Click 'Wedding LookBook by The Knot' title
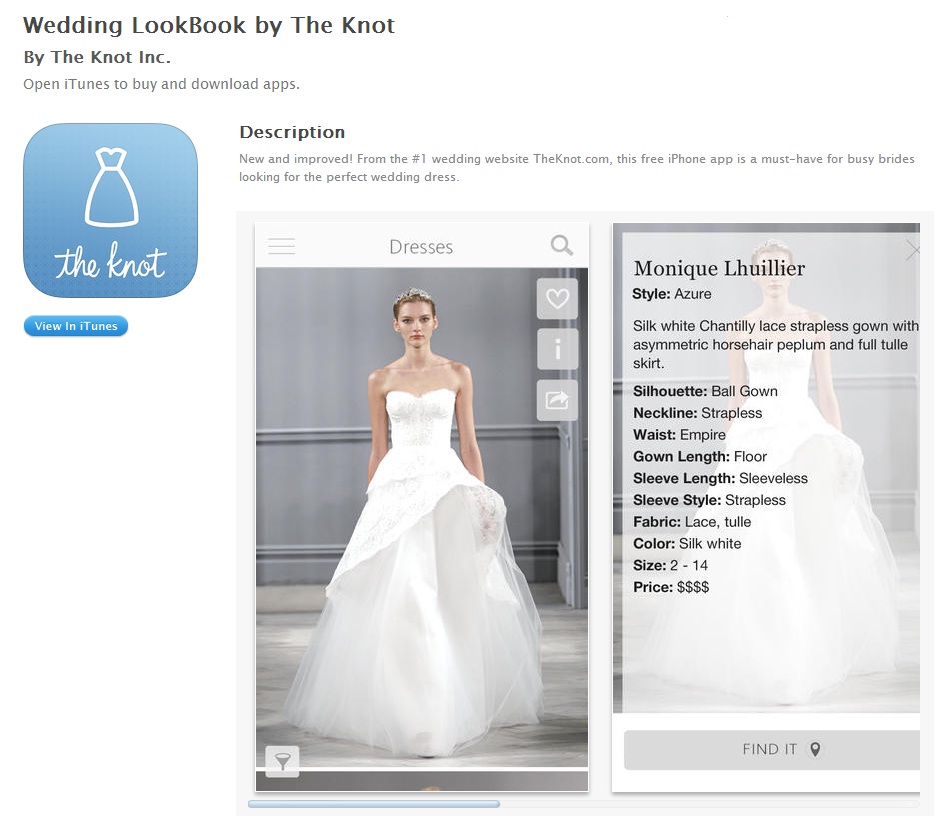Viewport: 937px width, 818px height. [209, 25]
